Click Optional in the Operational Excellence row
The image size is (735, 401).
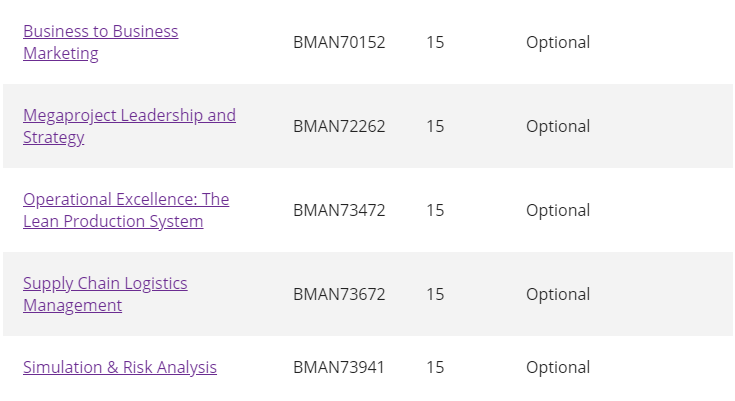558,210
